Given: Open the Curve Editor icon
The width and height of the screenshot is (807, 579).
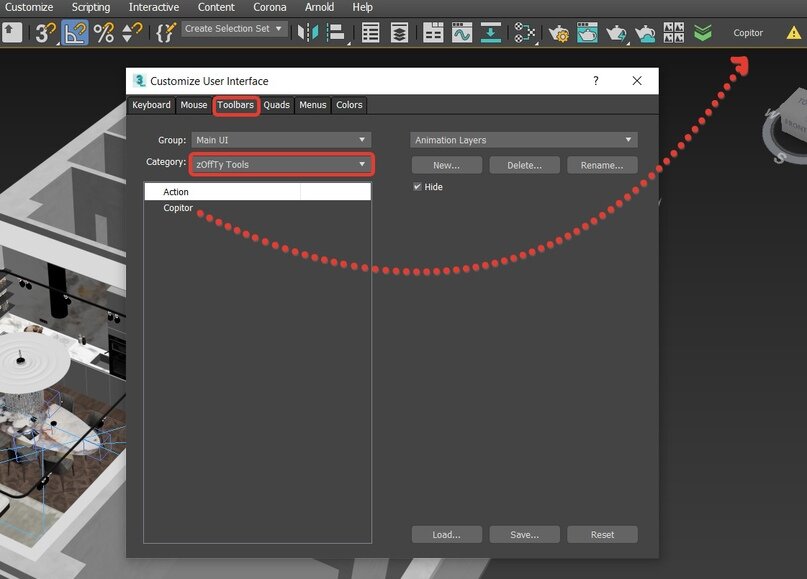Looking at the screenshot, I should 462,33.
